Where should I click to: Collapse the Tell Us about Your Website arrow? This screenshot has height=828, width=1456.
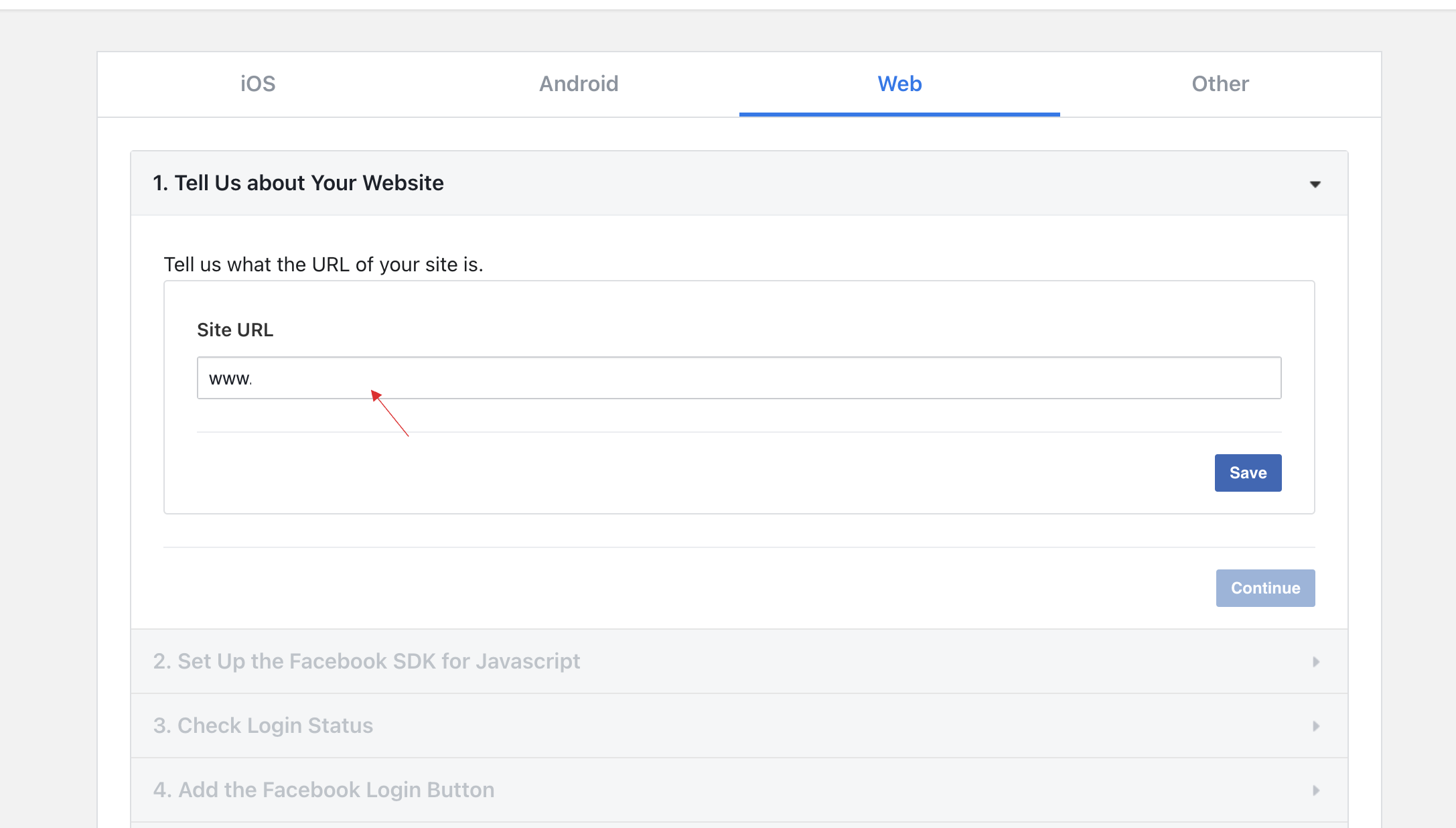coord(1315,184)
